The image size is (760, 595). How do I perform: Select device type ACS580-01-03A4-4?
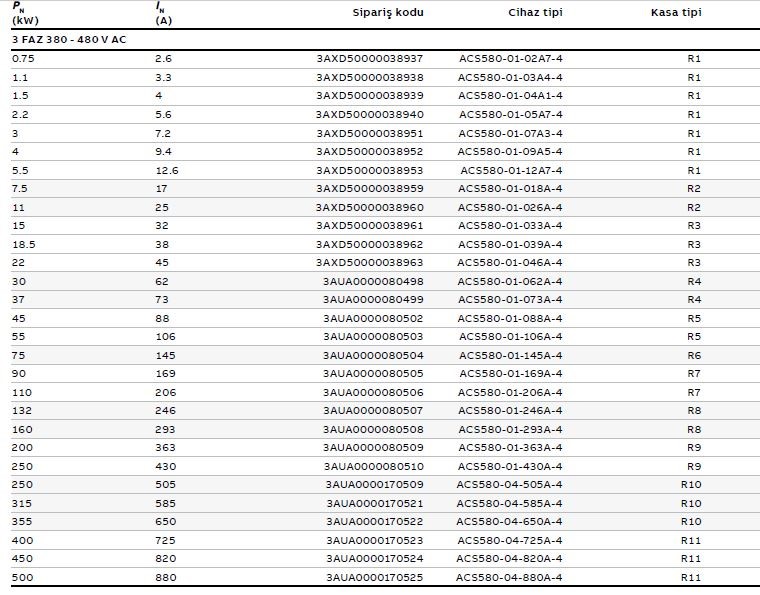coord(510,78)
